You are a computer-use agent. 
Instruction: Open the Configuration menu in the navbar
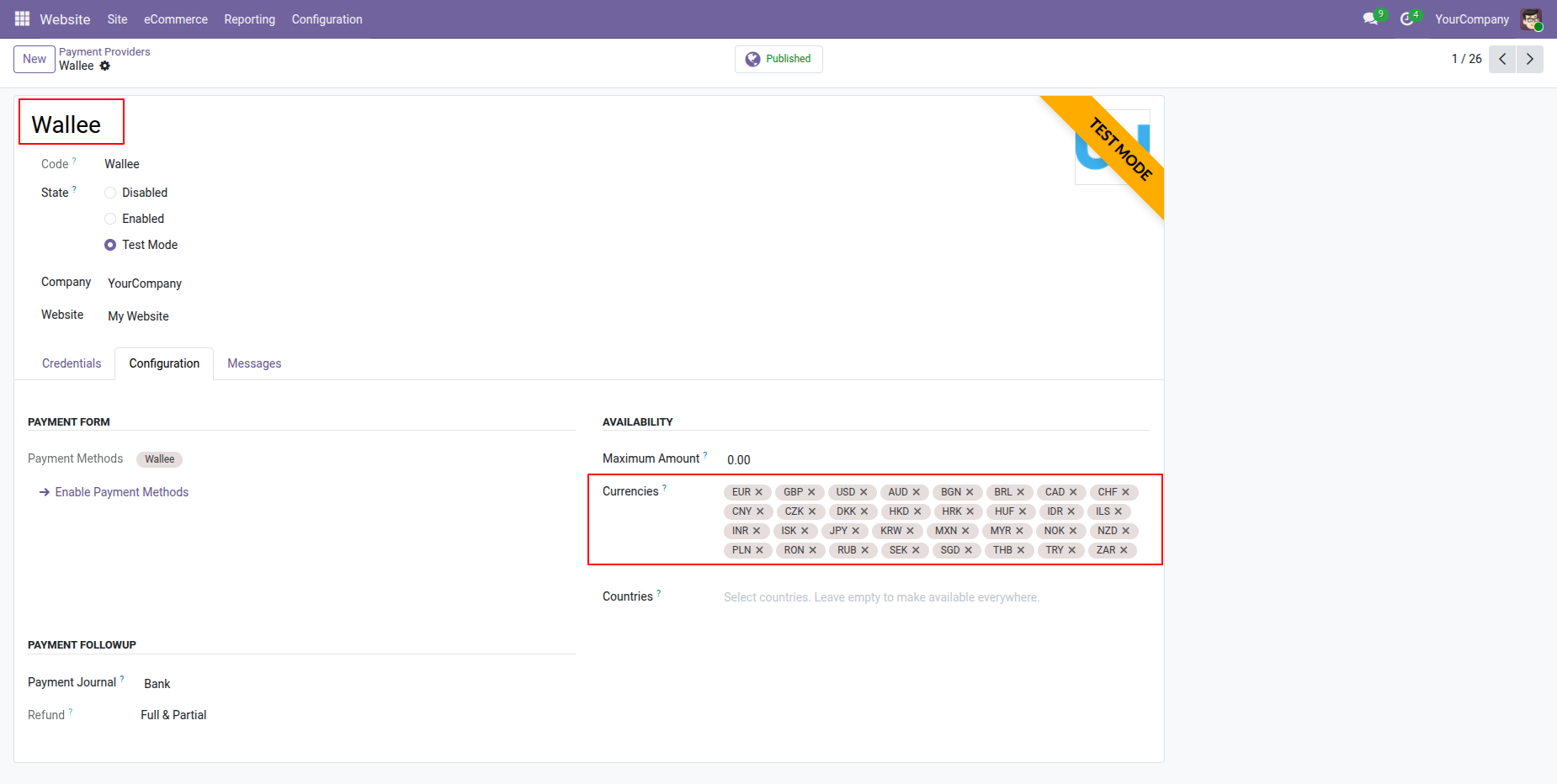pos(327,19)
